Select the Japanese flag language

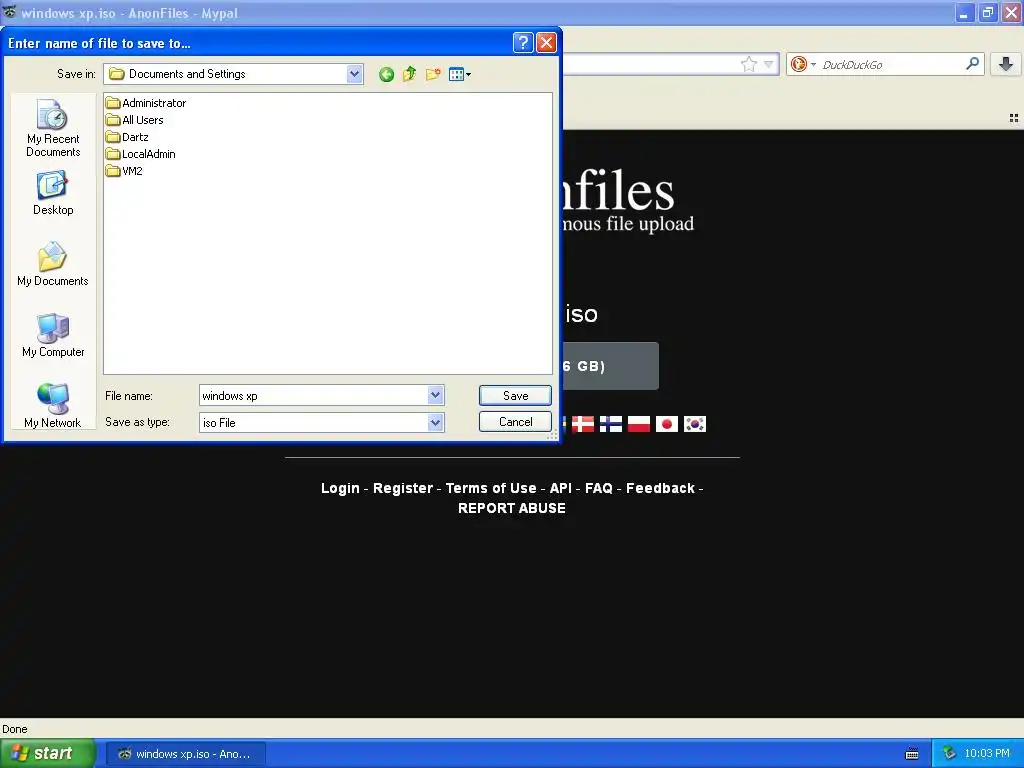coord(667,424)
